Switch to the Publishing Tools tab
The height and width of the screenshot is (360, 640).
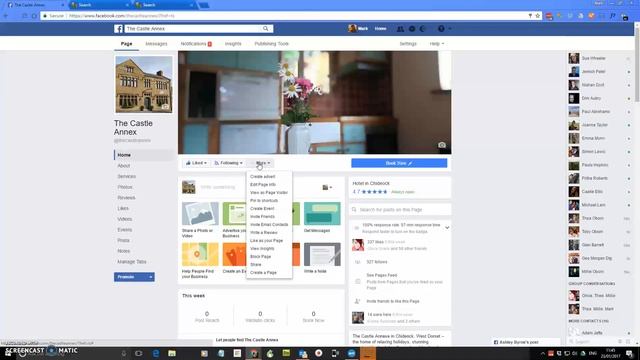271,44
